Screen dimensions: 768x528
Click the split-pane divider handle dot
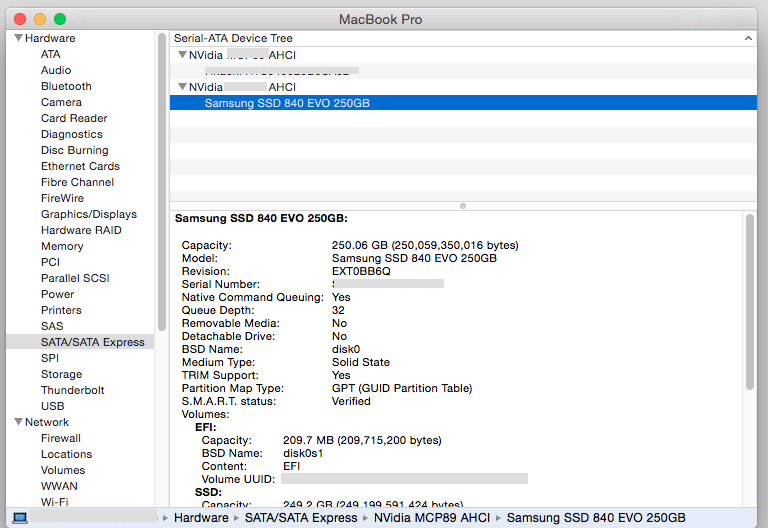pos(463,206)
